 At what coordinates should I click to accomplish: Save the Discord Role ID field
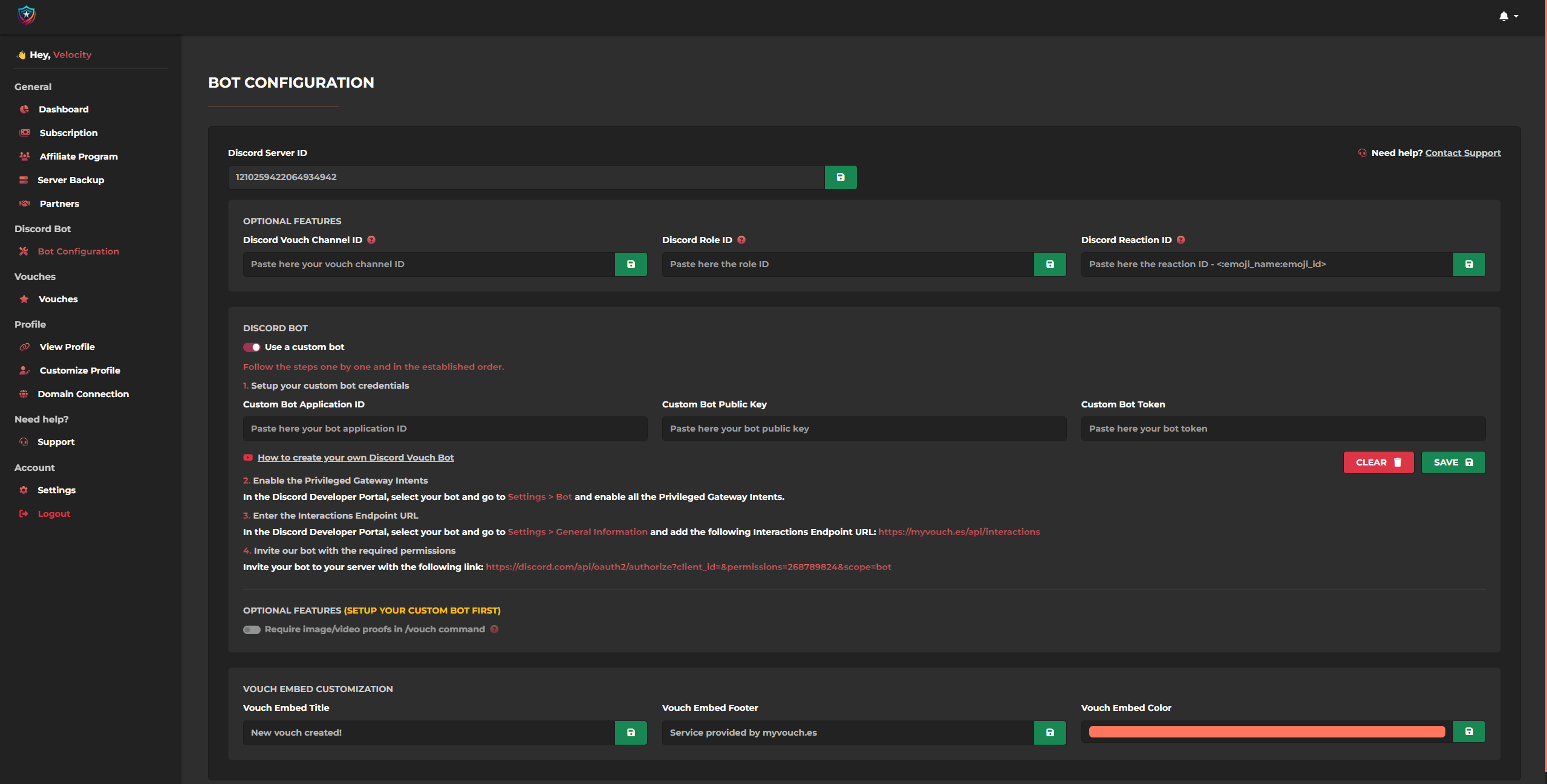(x=1049, y=264)
